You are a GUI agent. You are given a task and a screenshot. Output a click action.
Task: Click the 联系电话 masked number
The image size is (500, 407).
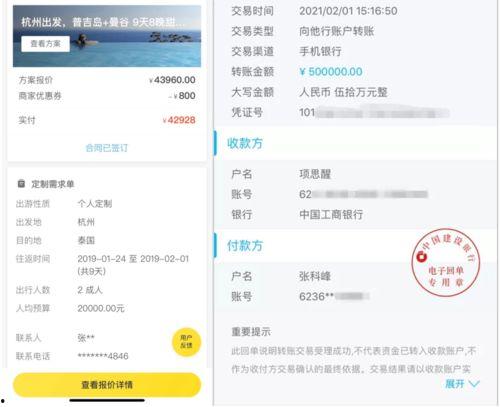(103, 356)
